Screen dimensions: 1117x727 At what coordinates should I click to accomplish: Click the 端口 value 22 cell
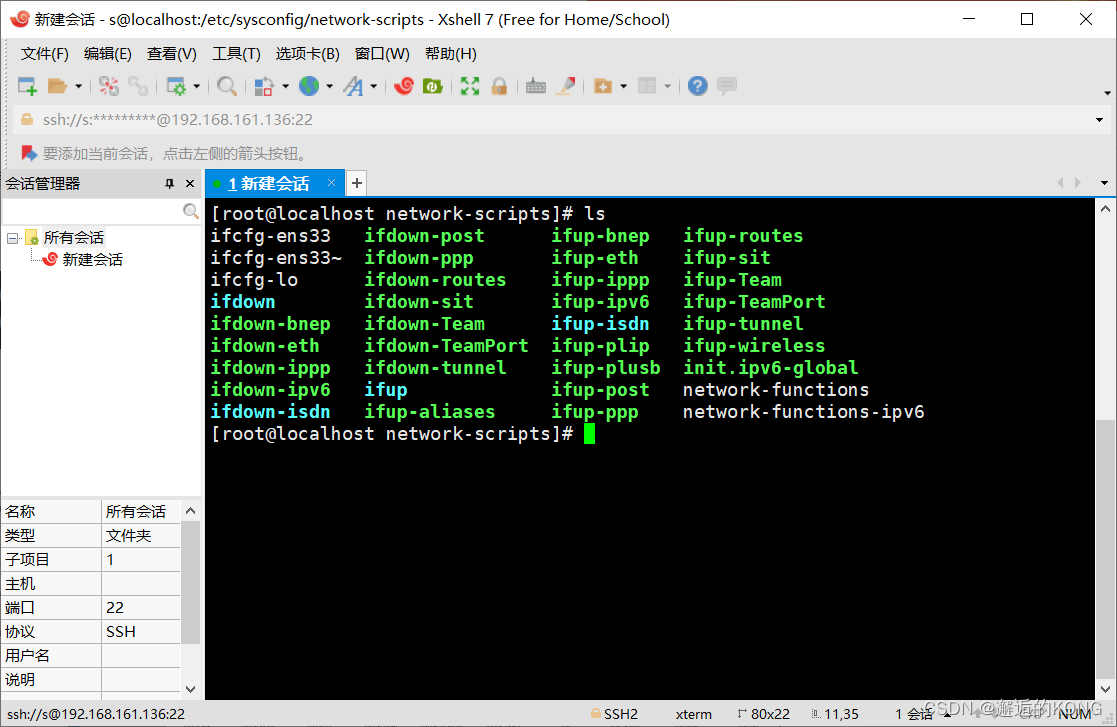[x=141, y=607]
